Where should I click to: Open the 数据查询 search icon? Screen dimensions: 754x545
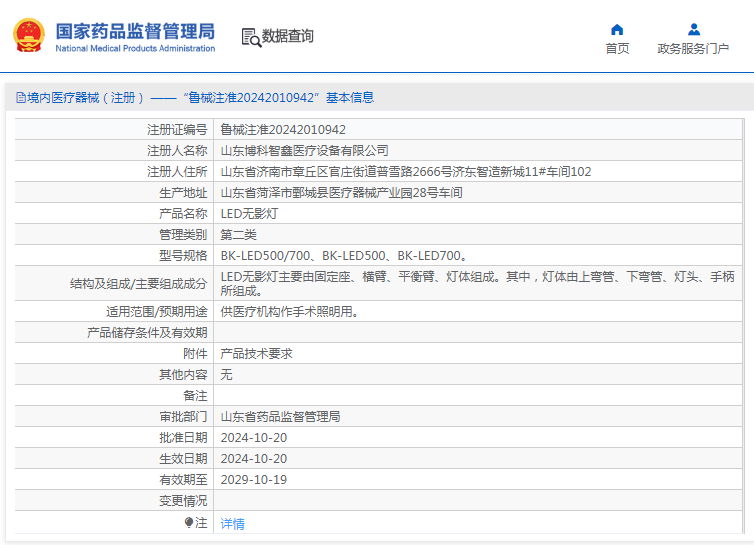coord(251,37)
